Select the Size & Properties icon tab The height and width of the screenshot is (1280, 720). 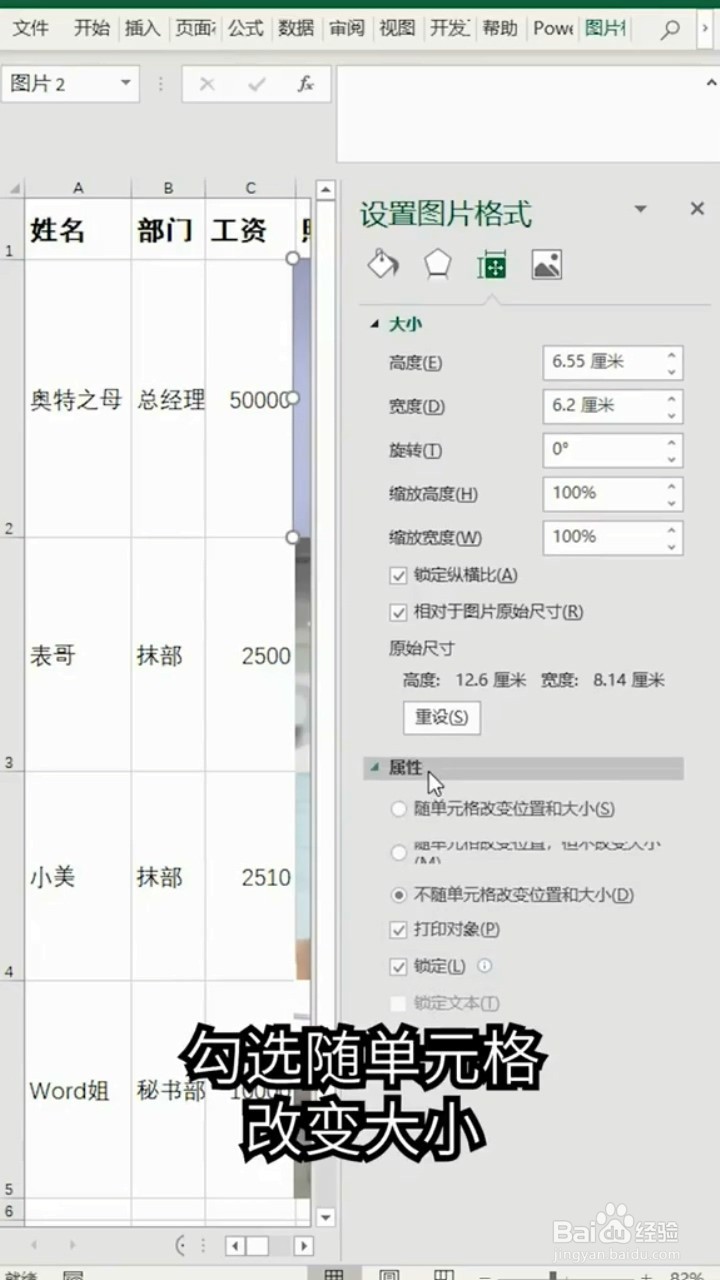491,264
